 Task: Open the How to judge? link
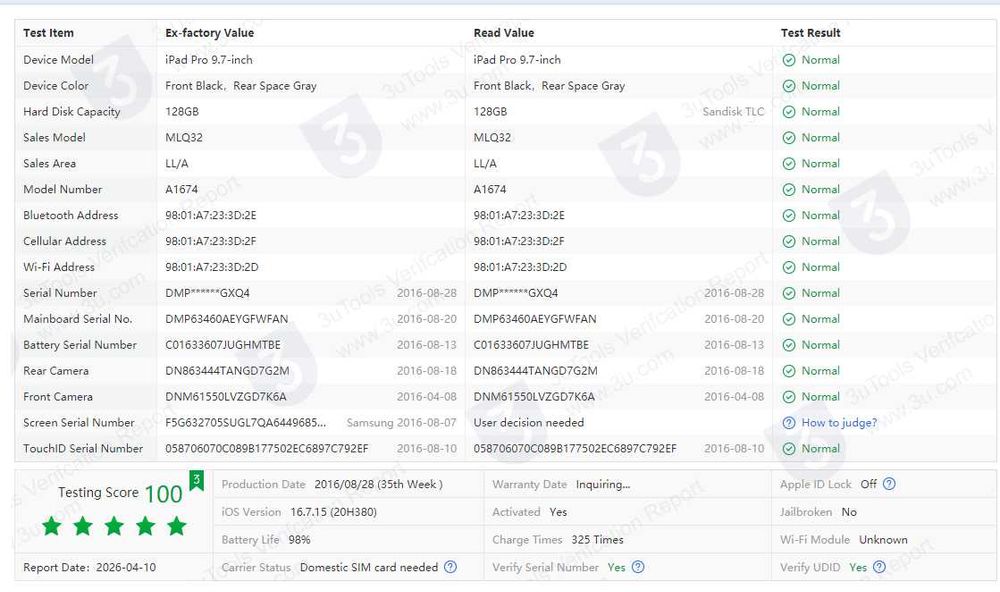tap(839, 423)
